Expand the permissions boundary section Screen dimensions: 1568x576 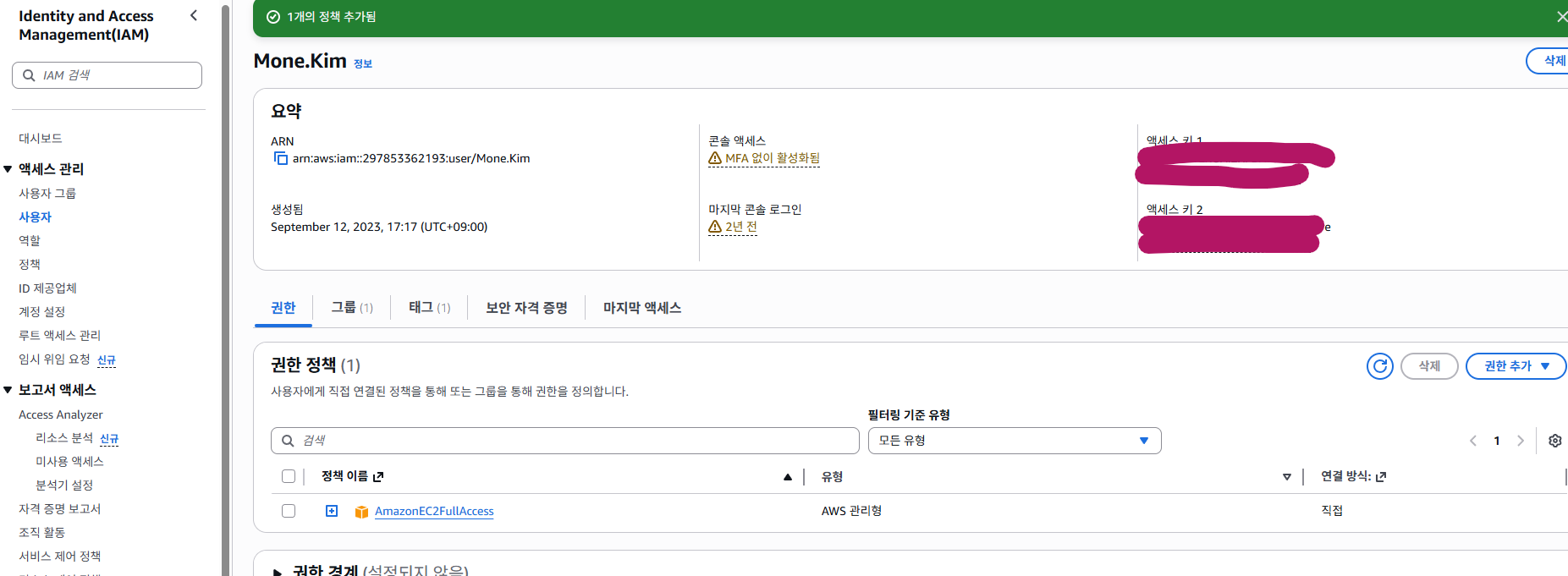click(277, 571)
